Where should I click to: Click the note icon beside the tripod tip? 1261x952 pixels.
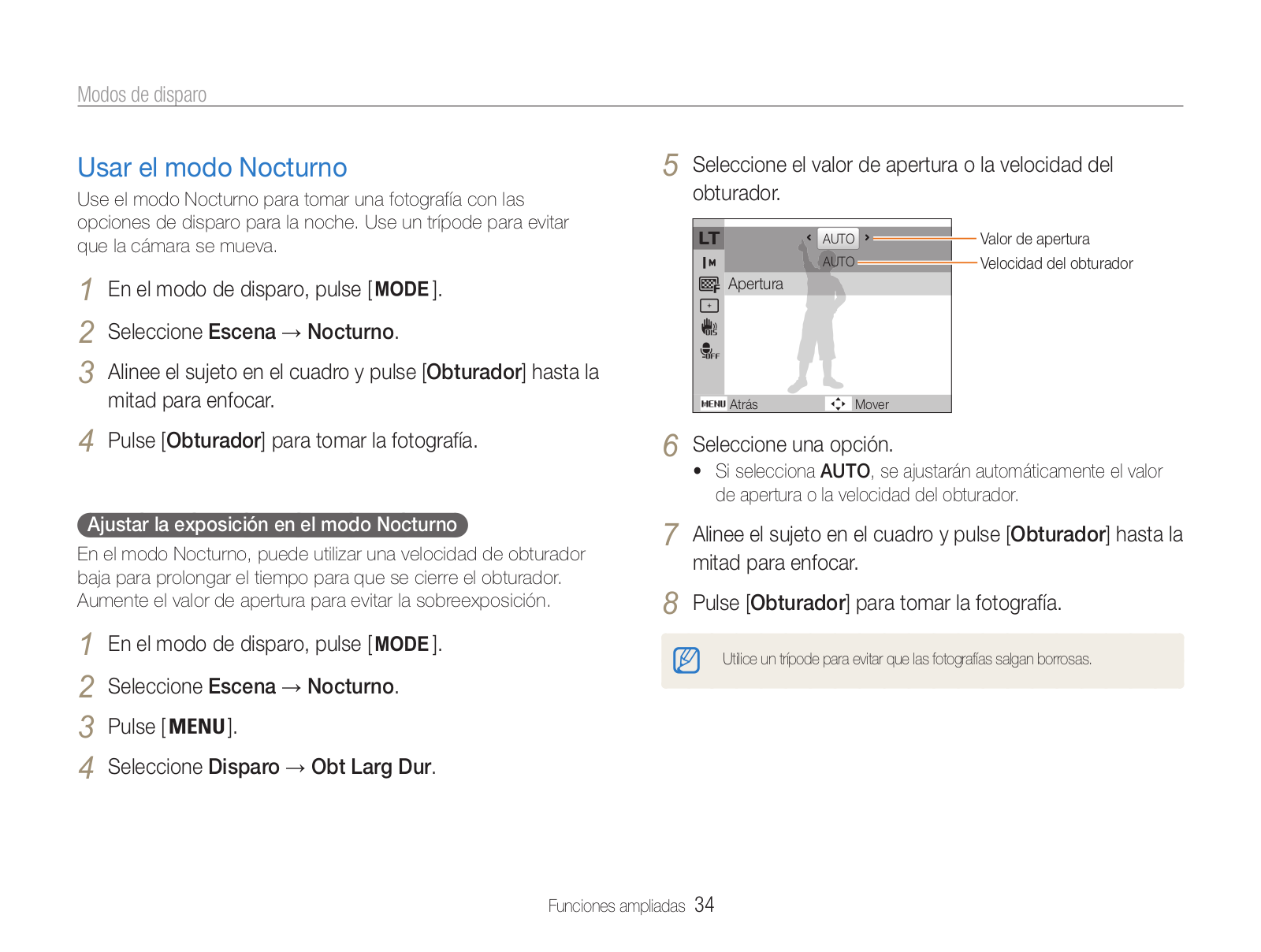point(686,660)
